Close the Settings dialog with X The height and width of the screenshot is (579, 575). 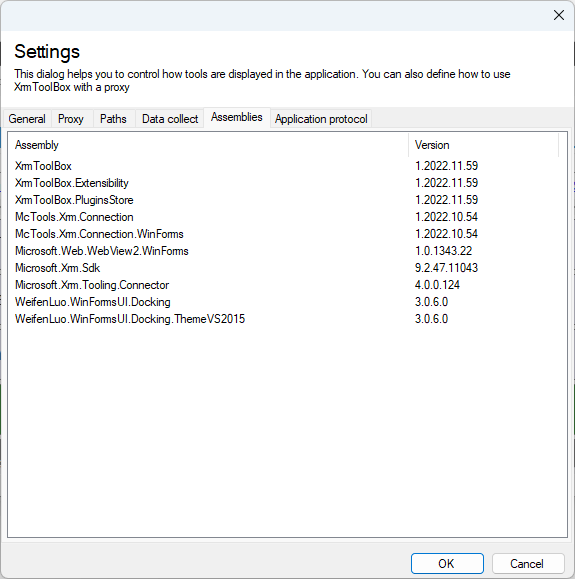pos(559,15)
